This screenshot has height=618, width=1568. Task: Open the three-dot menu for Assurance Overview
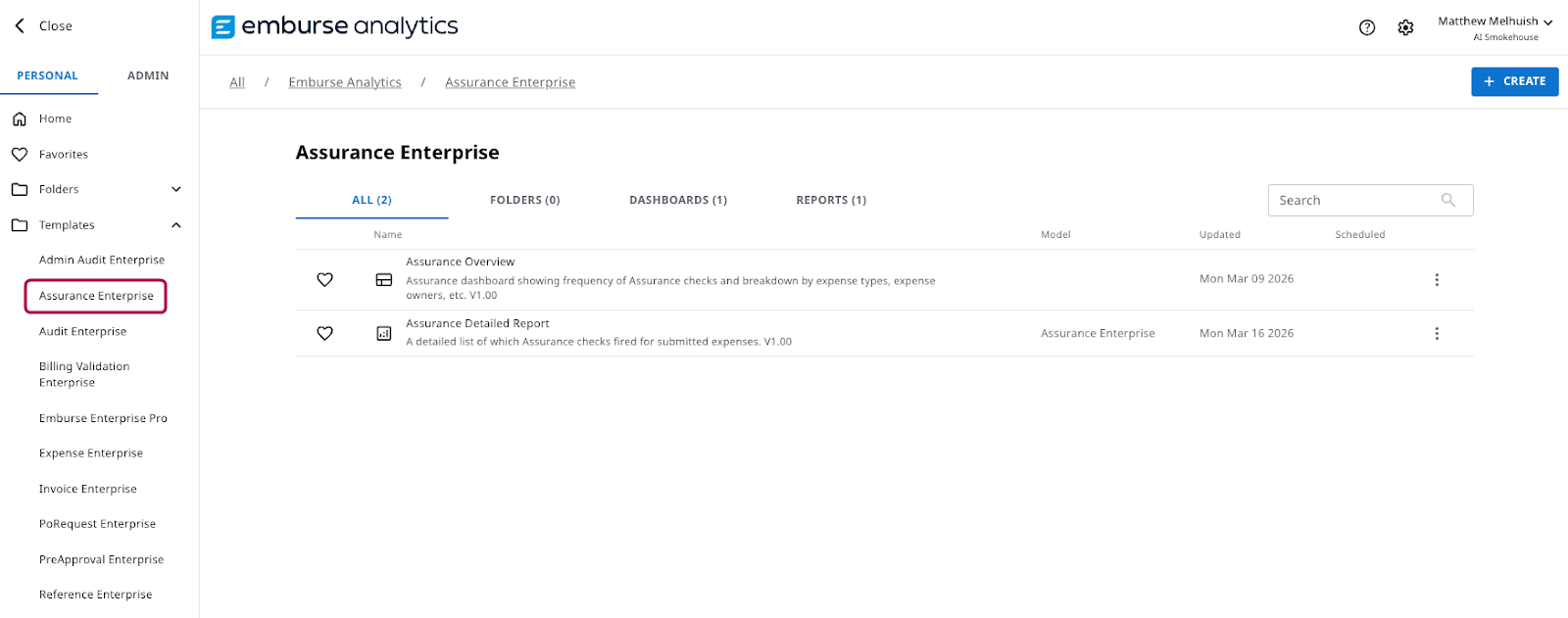tap(1437, 280)
